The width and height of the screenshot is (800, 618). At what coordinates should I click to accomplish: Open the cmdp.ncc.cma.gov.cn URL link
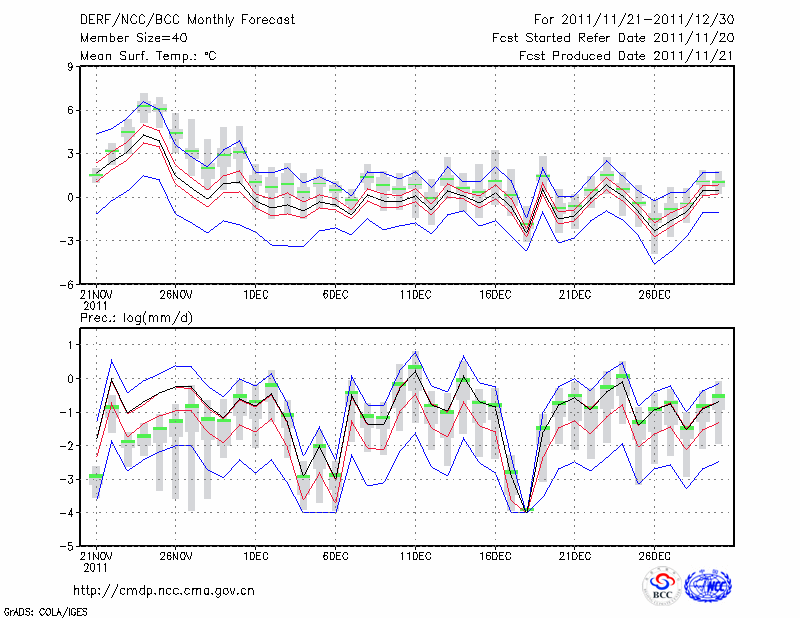[163, 590]
